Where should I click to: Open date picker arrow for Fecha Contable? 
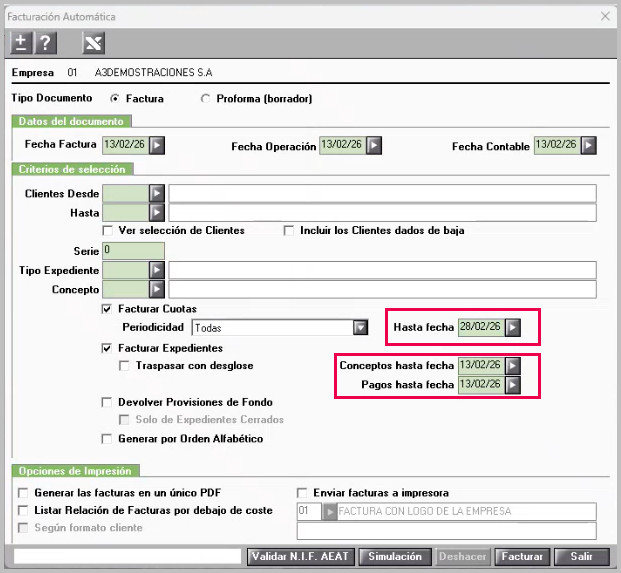point(589,145)
